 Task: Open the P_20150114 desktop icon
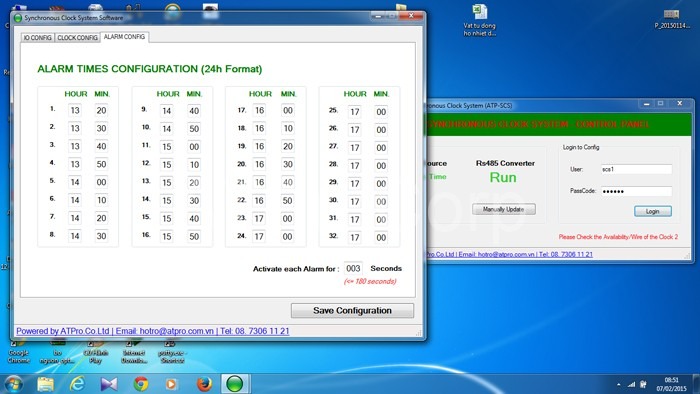(x=671, y=19)
